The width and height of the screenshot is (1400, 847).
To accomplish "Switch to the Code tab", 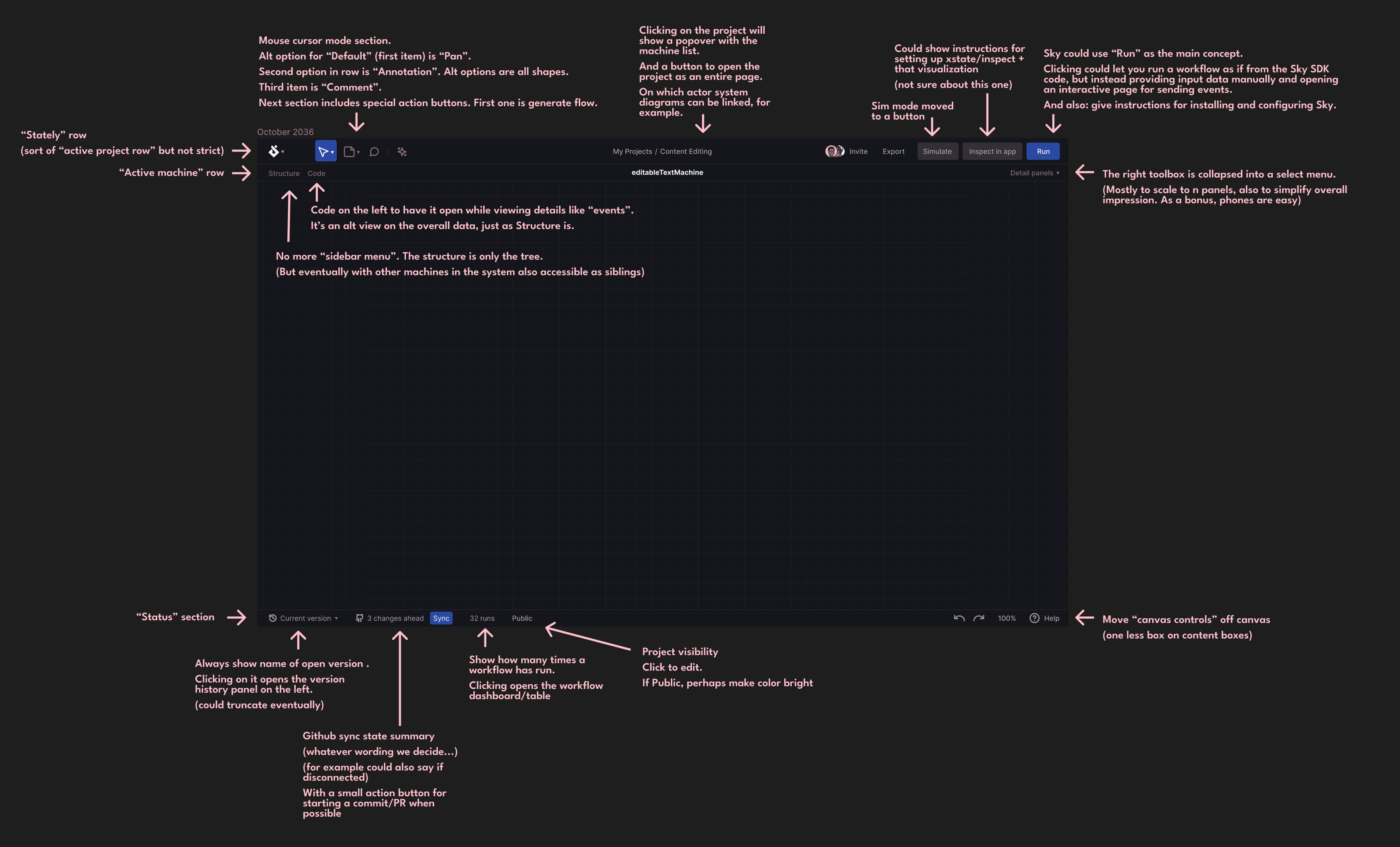I will tap(316, 173).
